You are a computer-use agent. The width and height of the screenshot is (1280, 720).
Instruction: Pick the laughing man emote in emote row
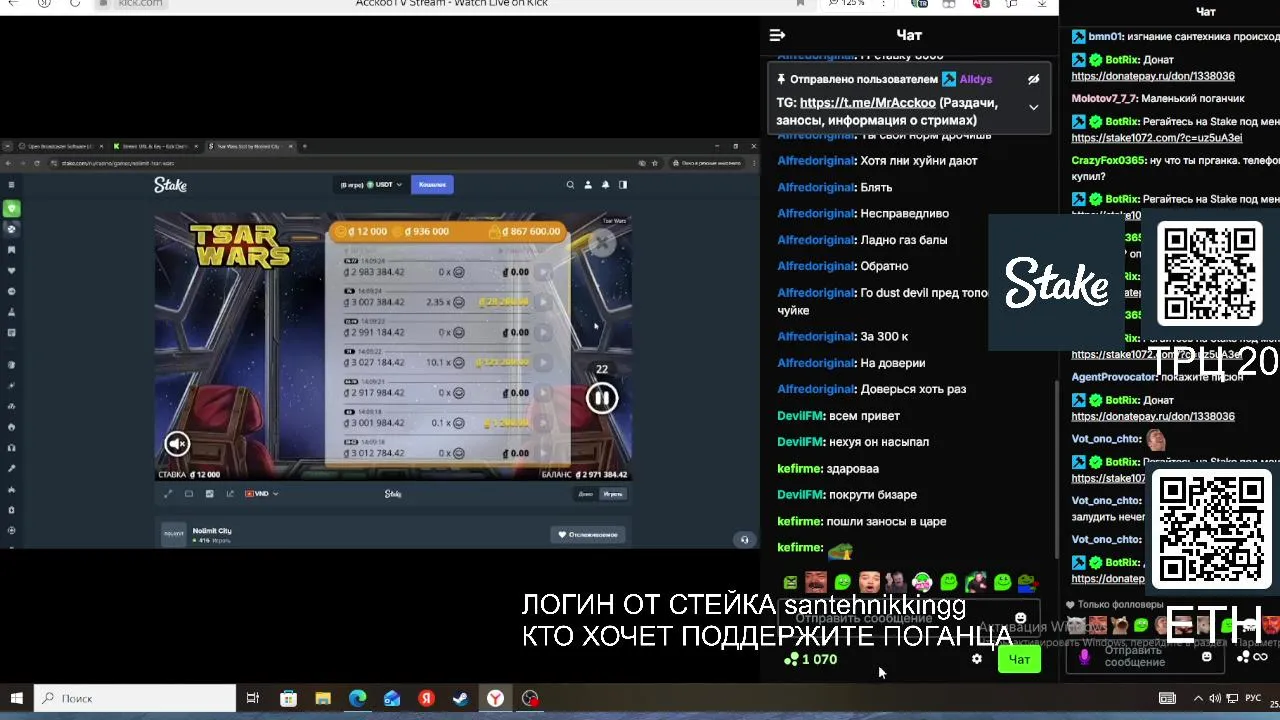[x=816, y=582]
